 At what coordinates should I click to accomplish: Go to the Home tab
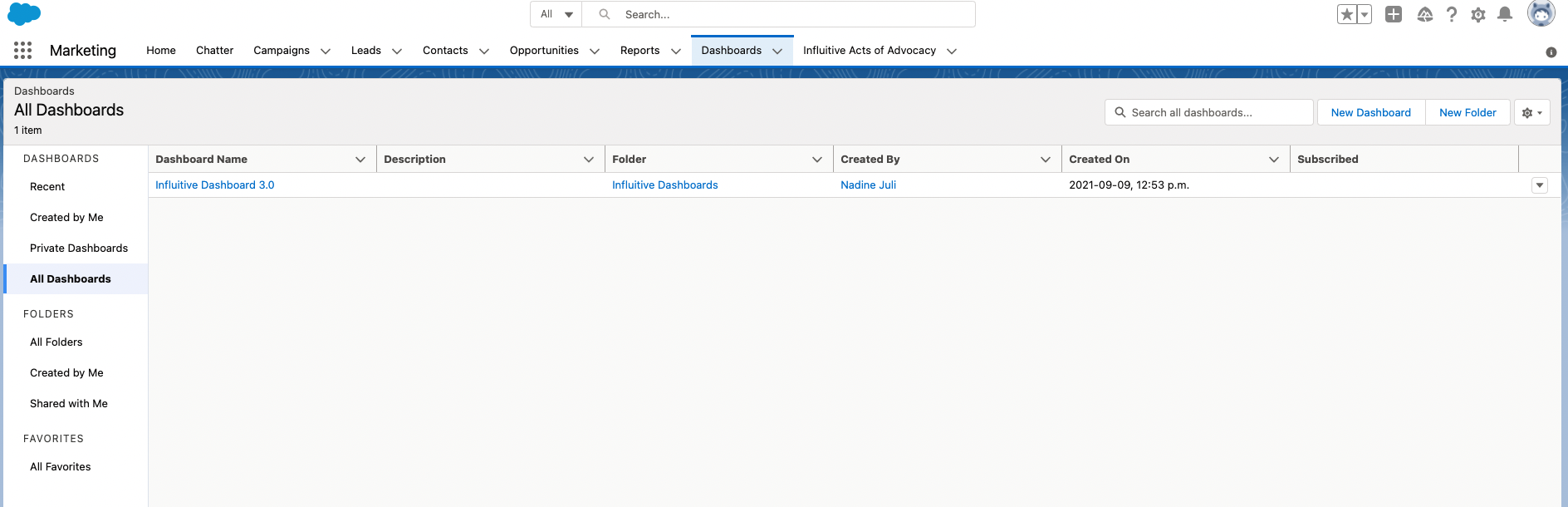tap(161, 51)
